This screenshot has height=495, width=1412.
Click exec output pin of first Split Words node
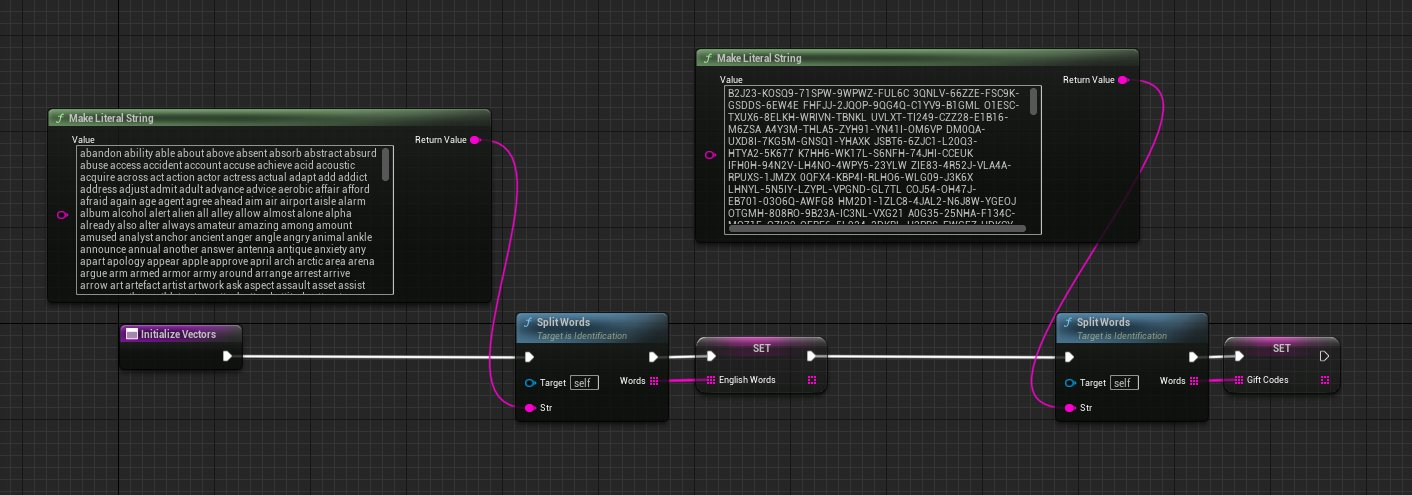[x=654, y=356]
